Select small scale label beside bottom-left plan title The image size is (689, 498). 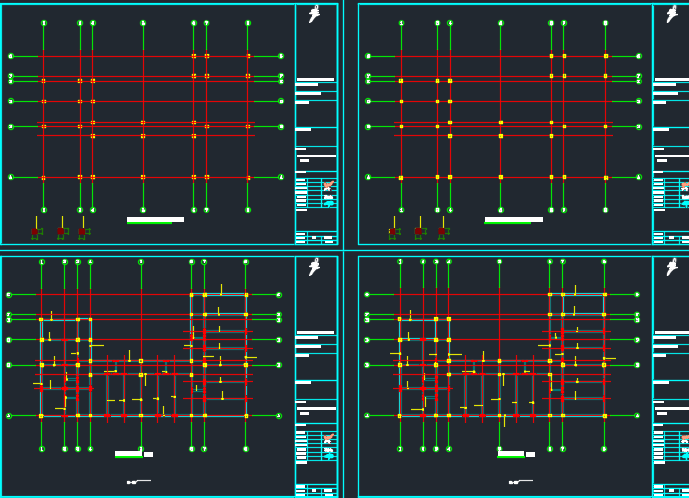149,454
